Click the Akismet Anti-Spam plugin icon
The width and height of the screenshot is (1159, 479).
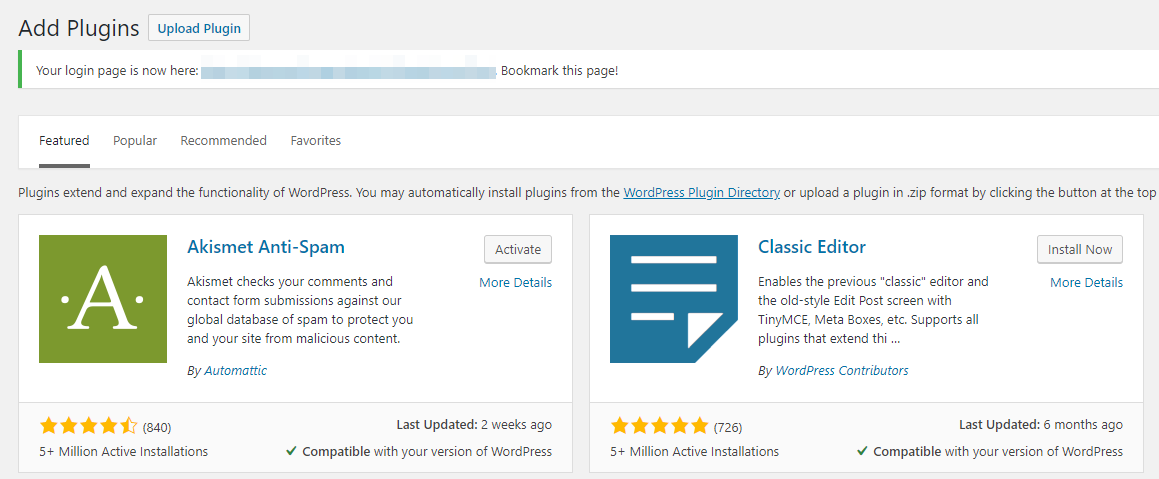coord(103,299)
